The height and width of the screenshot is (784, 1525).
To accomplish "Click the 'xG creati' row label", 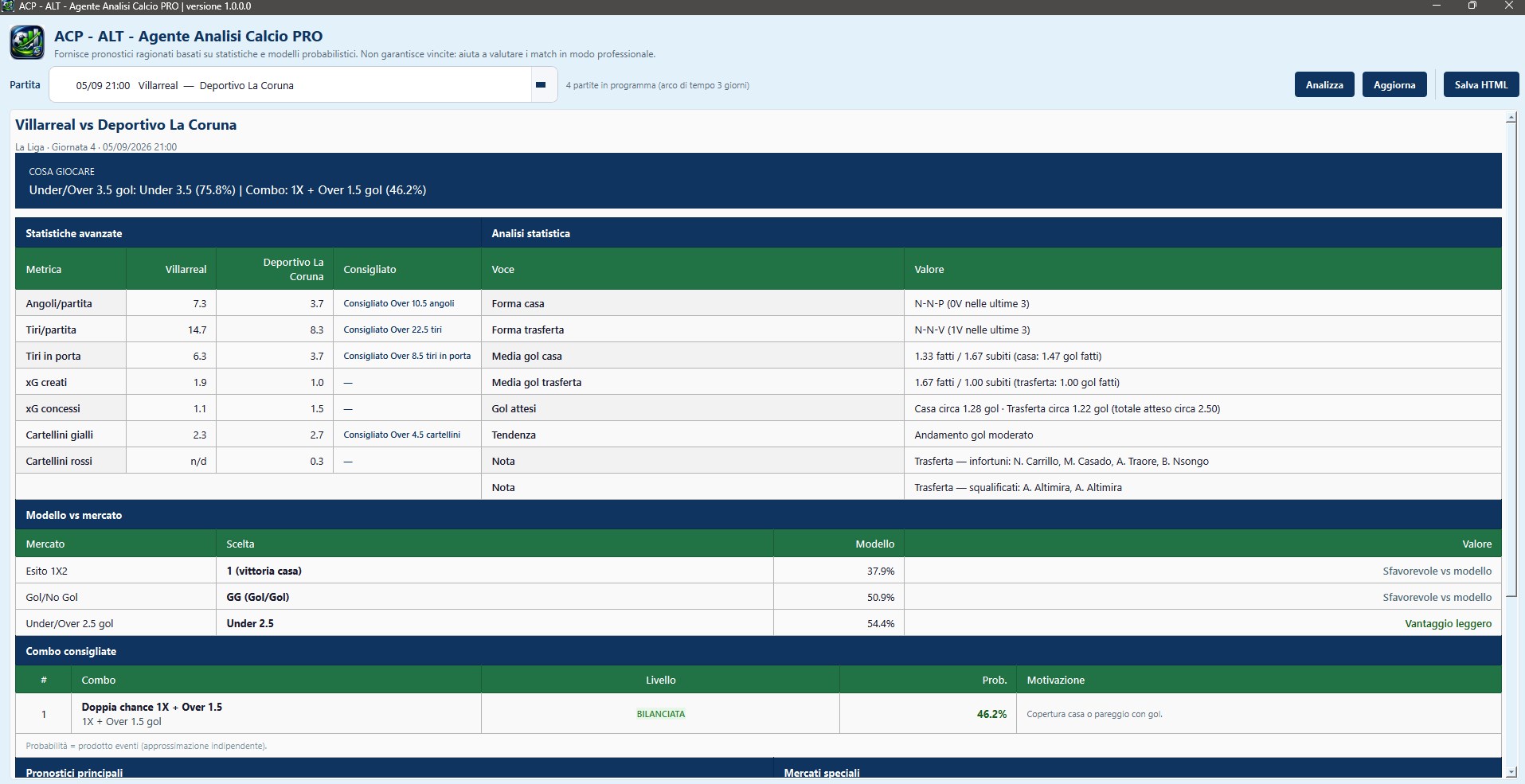I will click(x=46, y=382).
